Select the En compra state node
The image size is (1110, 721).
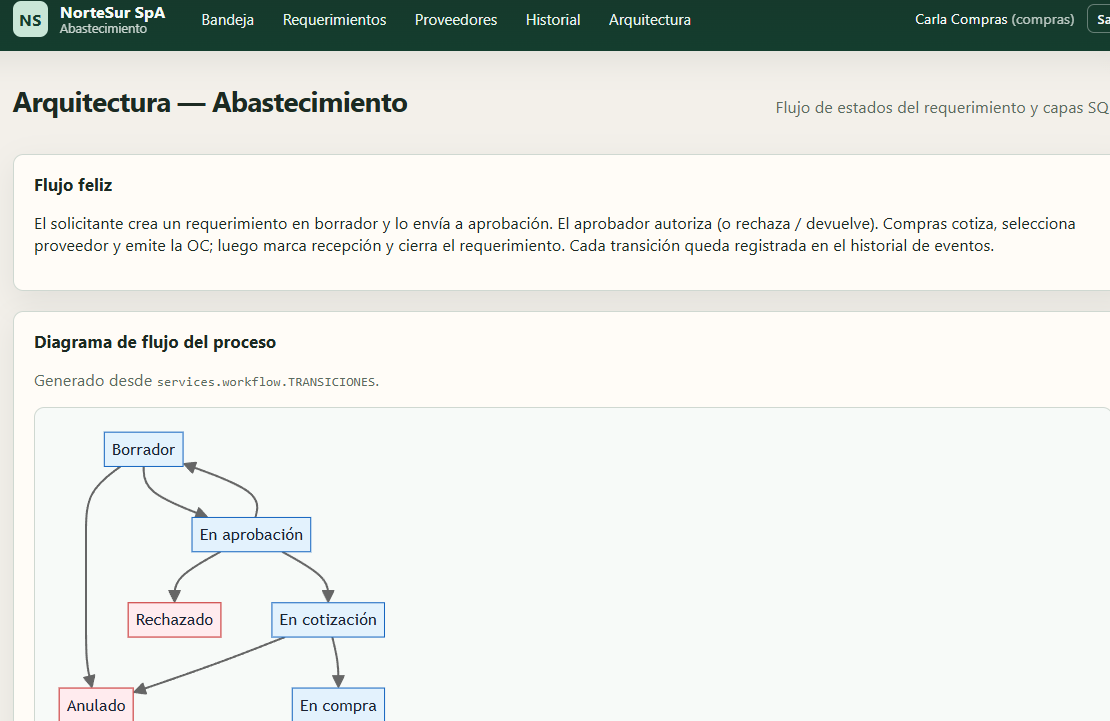coord(338,705)
